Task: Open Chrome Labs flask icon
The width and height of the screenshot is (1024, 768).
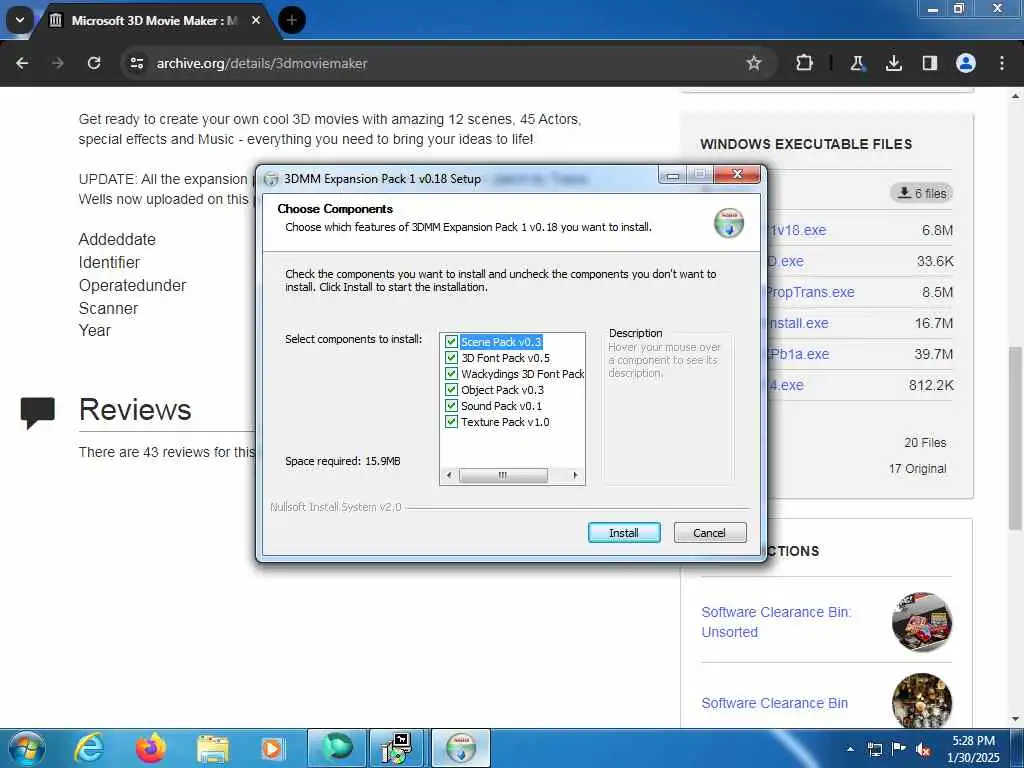Action: pyautogui.click(x=857, y=63)
